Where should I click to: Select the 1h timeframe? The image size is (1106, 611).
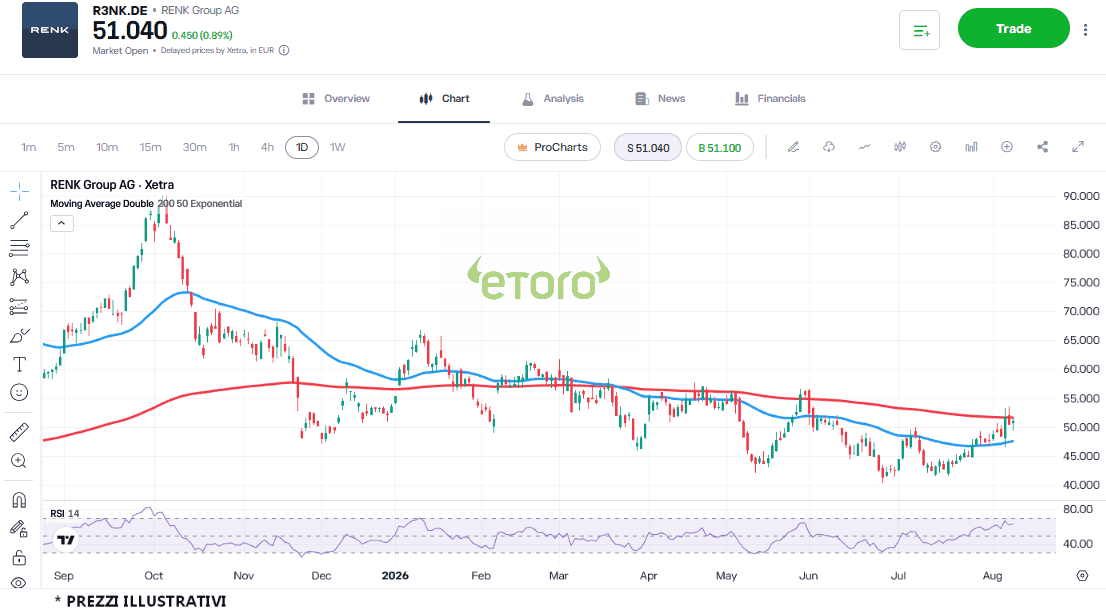(234, 147)
